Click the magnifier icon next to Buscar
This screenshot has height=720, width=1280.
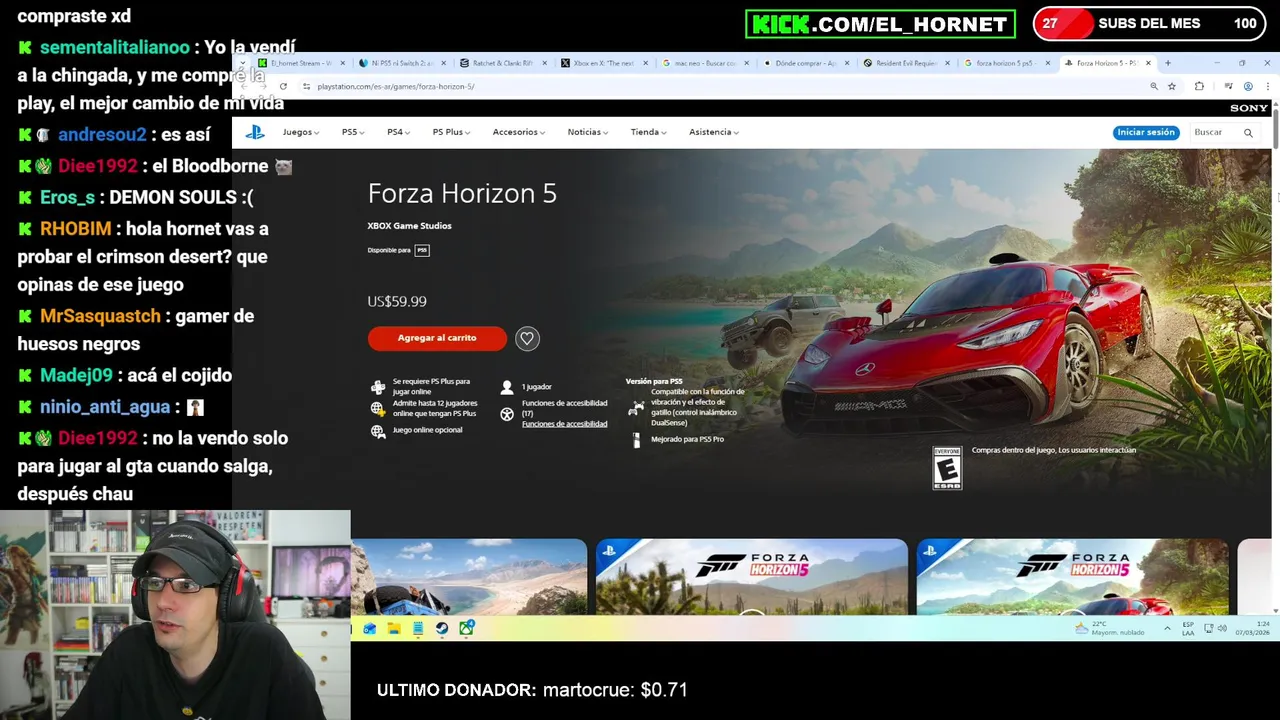(1248, 132)
